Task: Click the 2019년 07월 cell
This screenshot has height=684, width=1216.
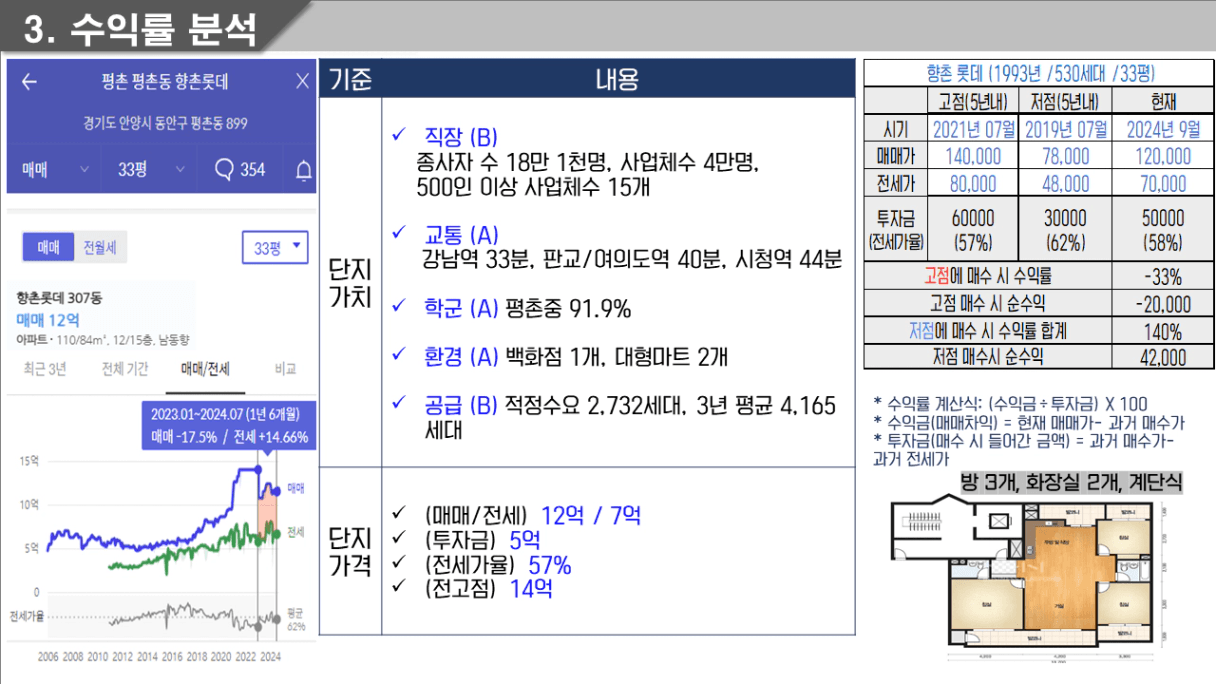Action: (x=1065, y=130)
